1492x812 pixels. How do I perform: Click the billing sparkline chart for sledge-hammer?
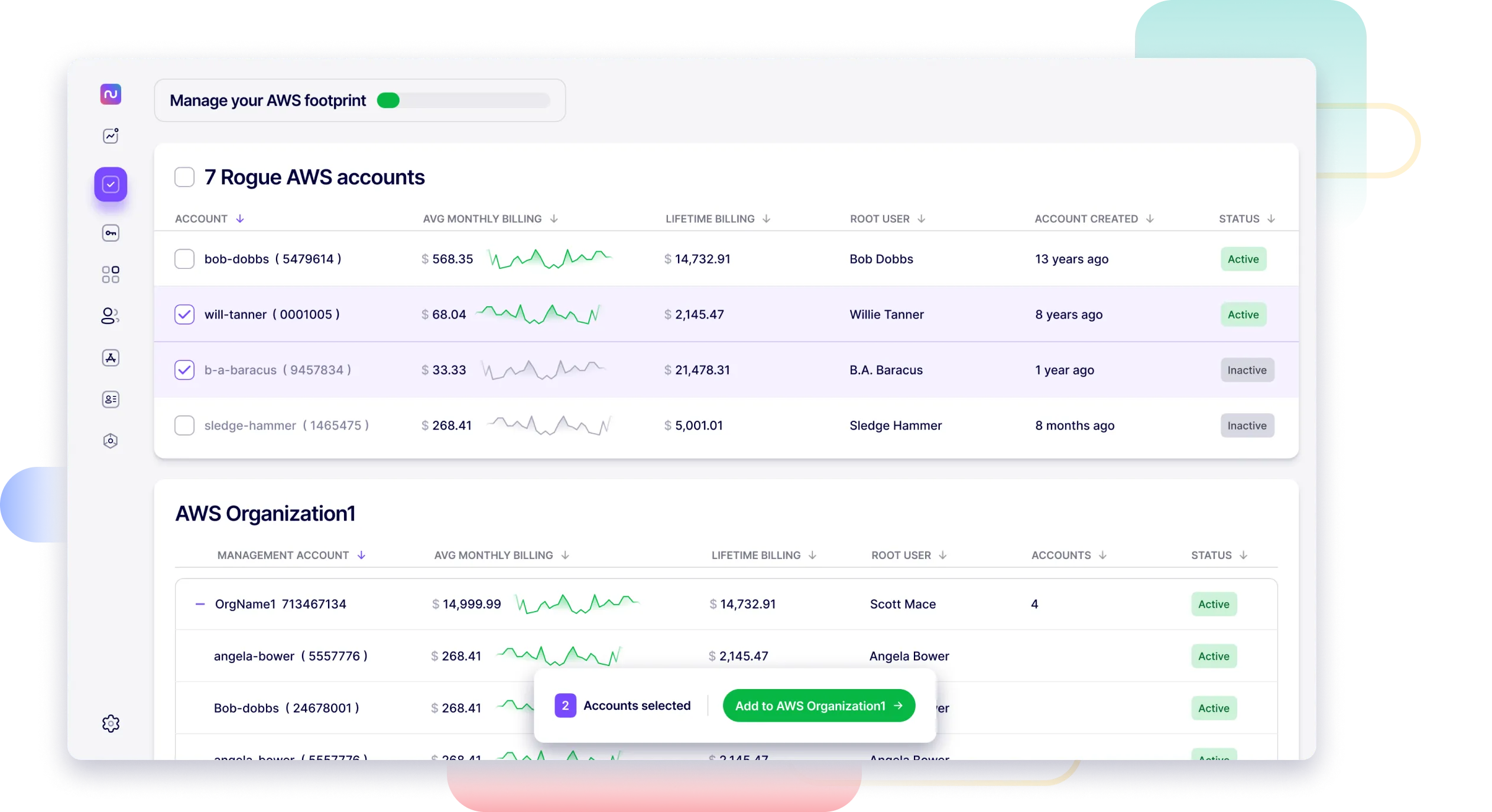pyautogui.click(x=549, y=424)
